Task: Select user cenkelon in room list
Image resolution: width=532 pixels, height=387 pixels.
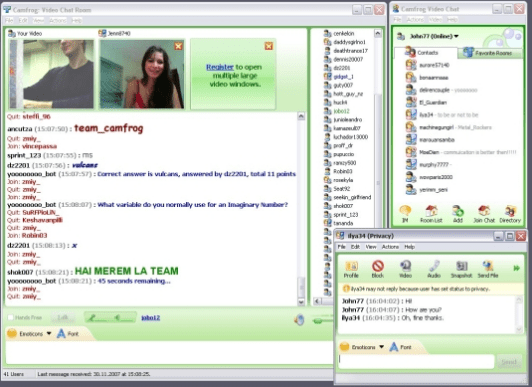Action: (x=339, y=33)
